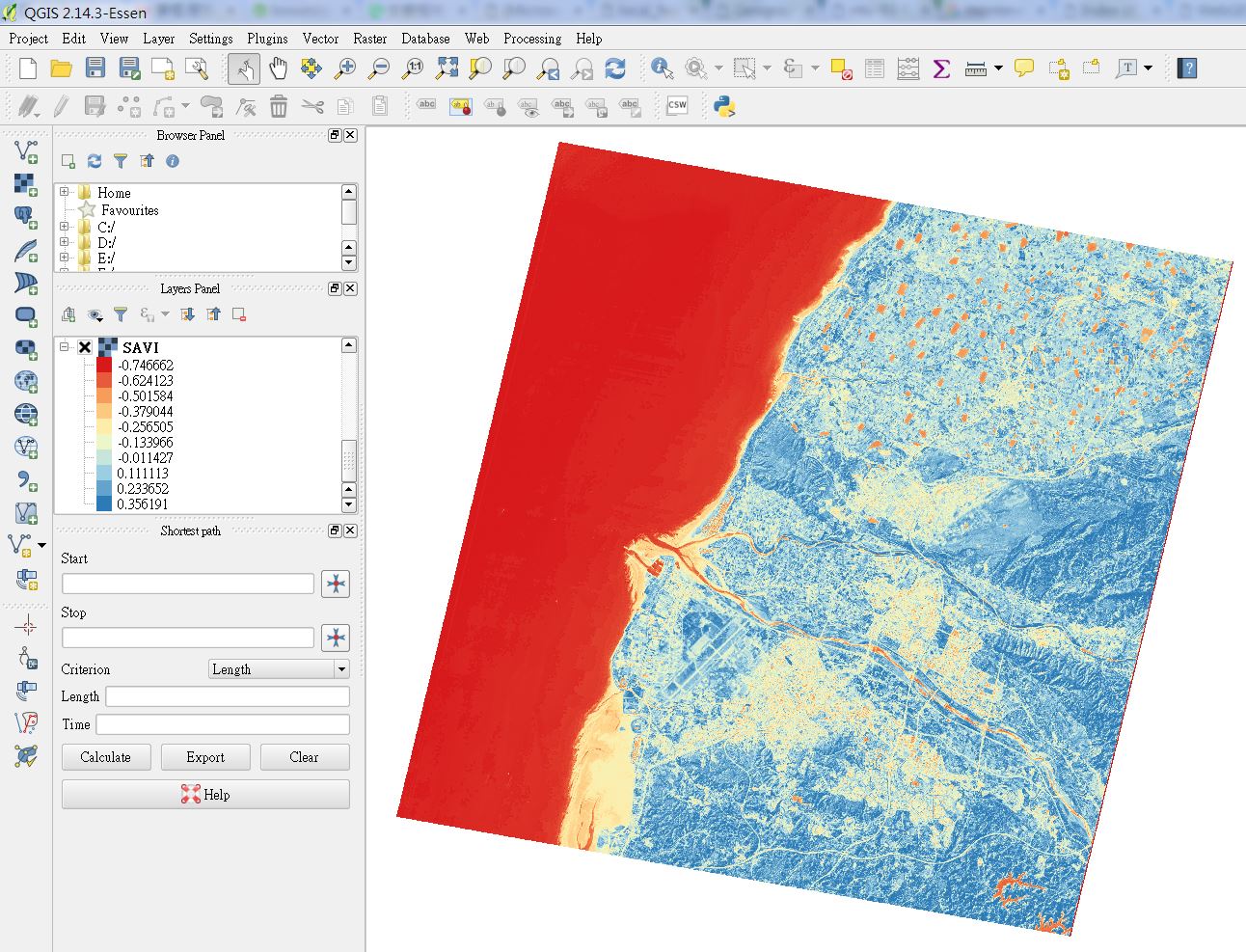This screenshot has height=952, width=1246.
Task: Pick the Start point on map
Action: 336,584
